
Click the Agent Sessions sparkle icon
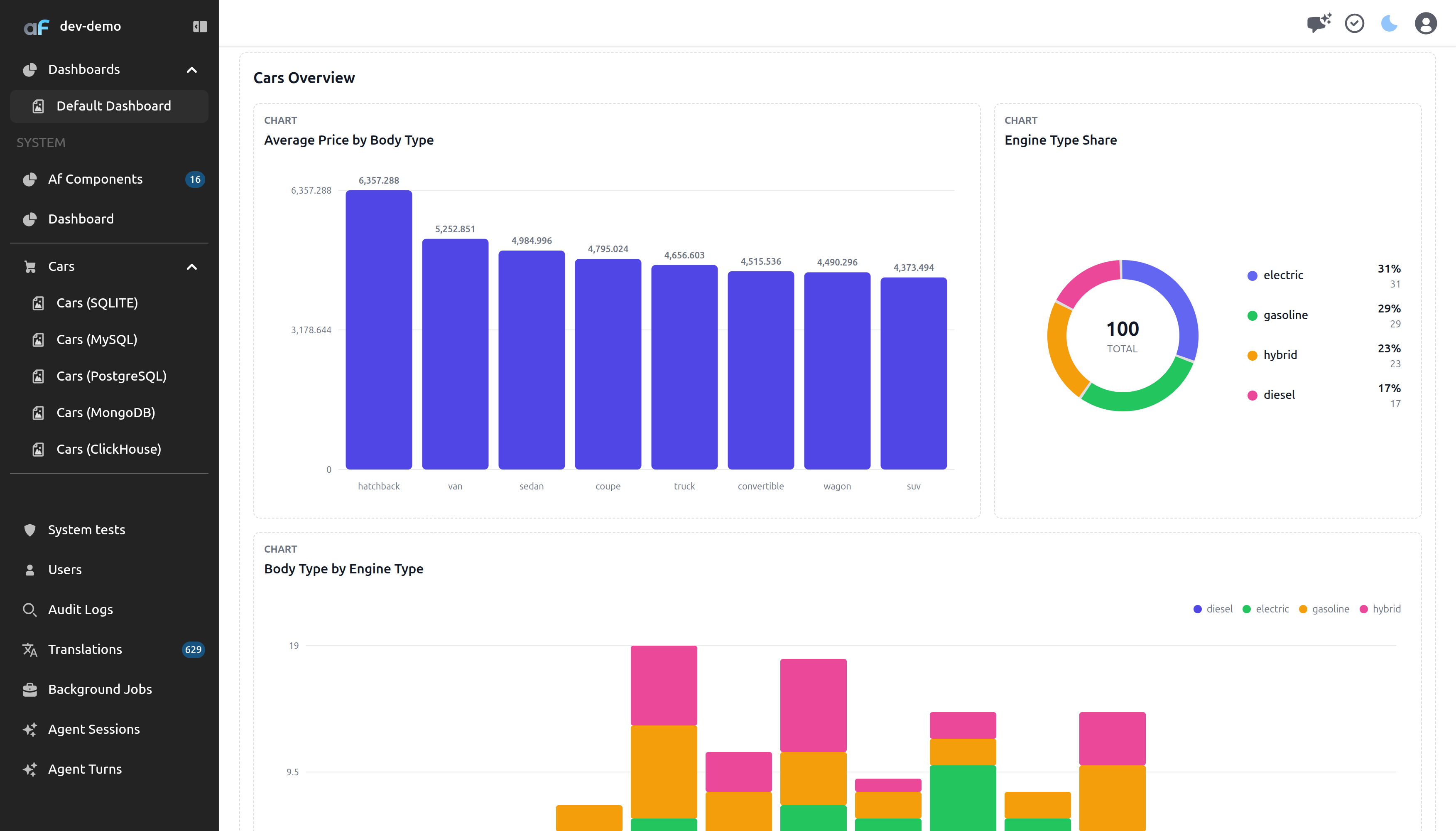tap(29, 729)
